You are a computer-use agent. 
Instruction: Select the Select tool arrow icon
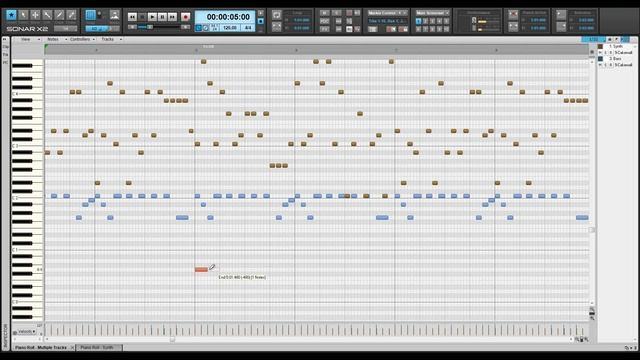tap(23, 15)
